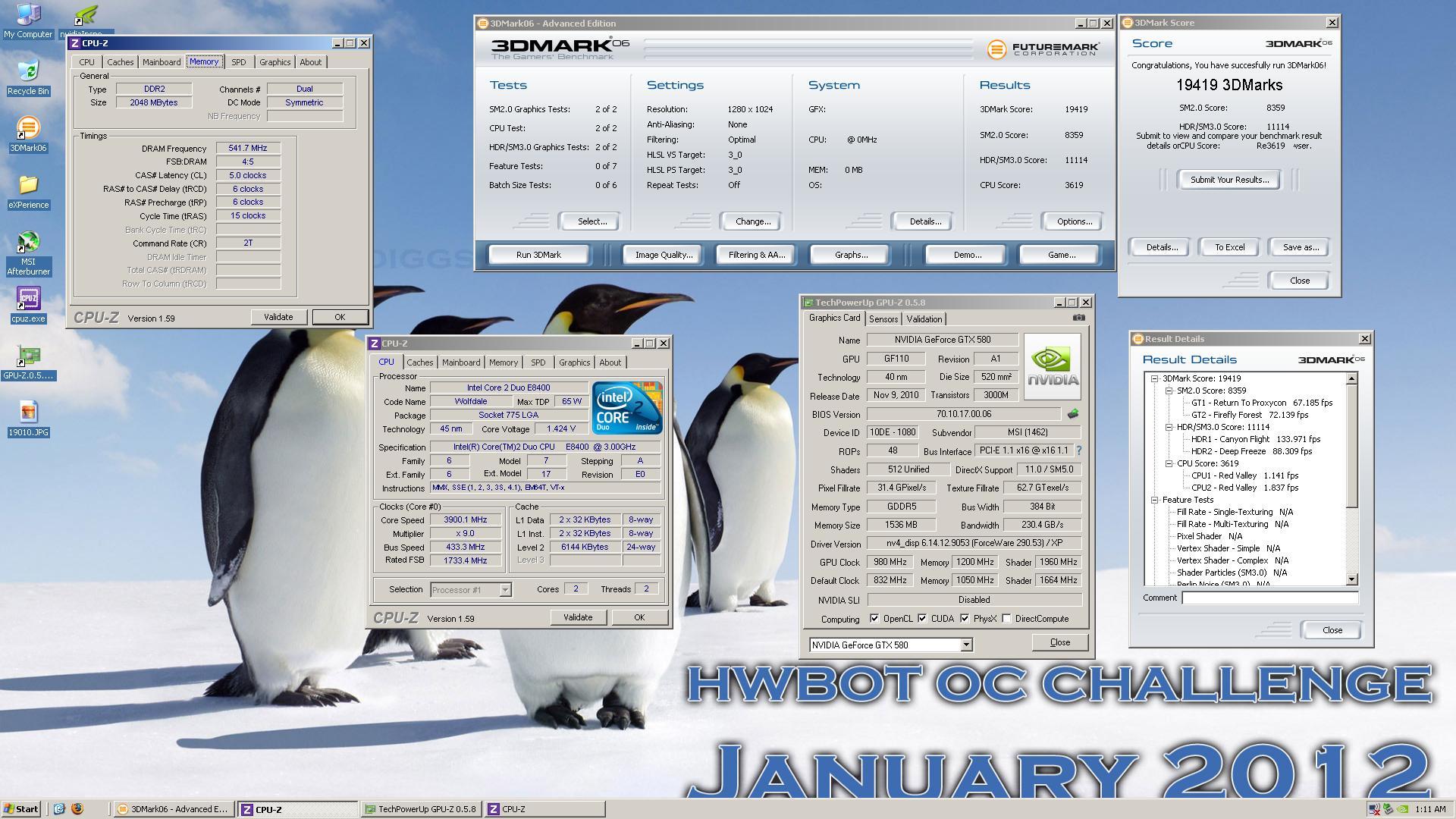1456x819 pixels.
Task: Click the NVIDIA logo in GPU-Z
Action: [x=1052, y=366]
